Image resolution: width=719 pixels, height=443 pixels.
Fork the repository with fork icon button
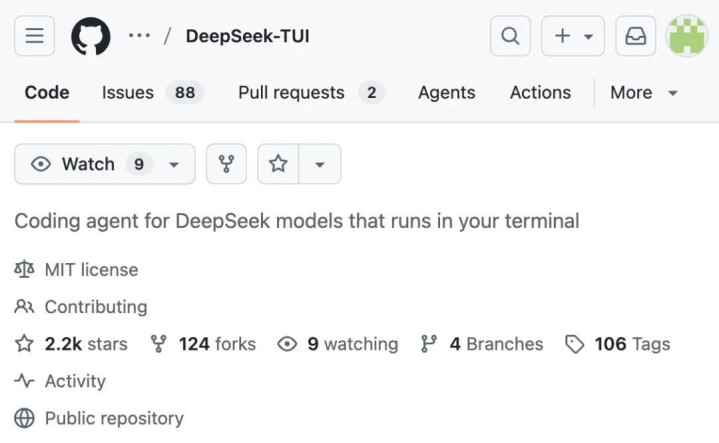click(x=226, y=164)
